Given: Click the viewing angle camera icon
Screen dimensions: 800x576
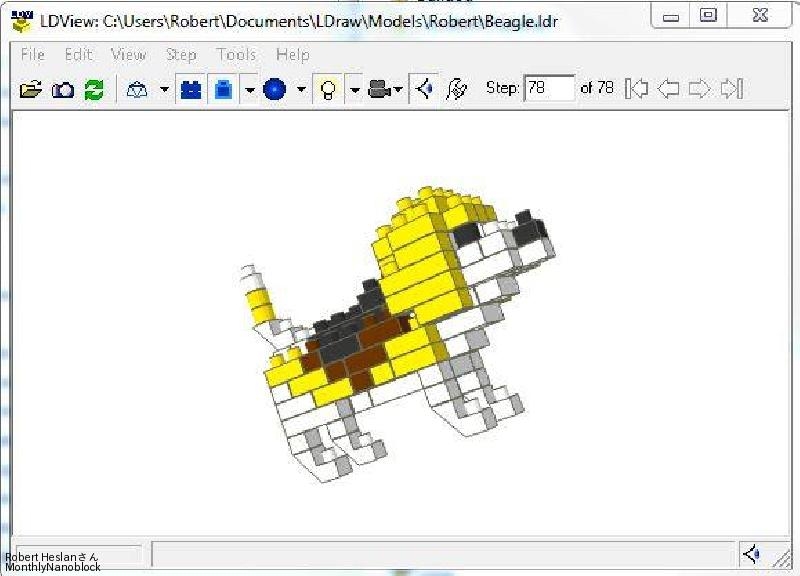Looking at the screenshot, I should (x=380, y=89).
